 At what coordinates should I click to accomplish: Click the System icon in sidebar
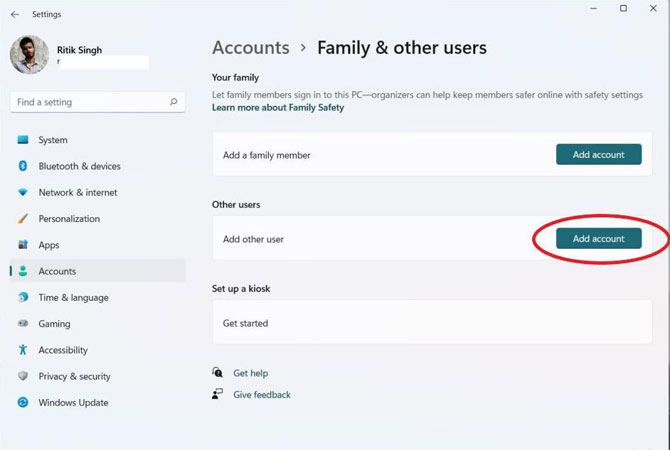(23, 140)
